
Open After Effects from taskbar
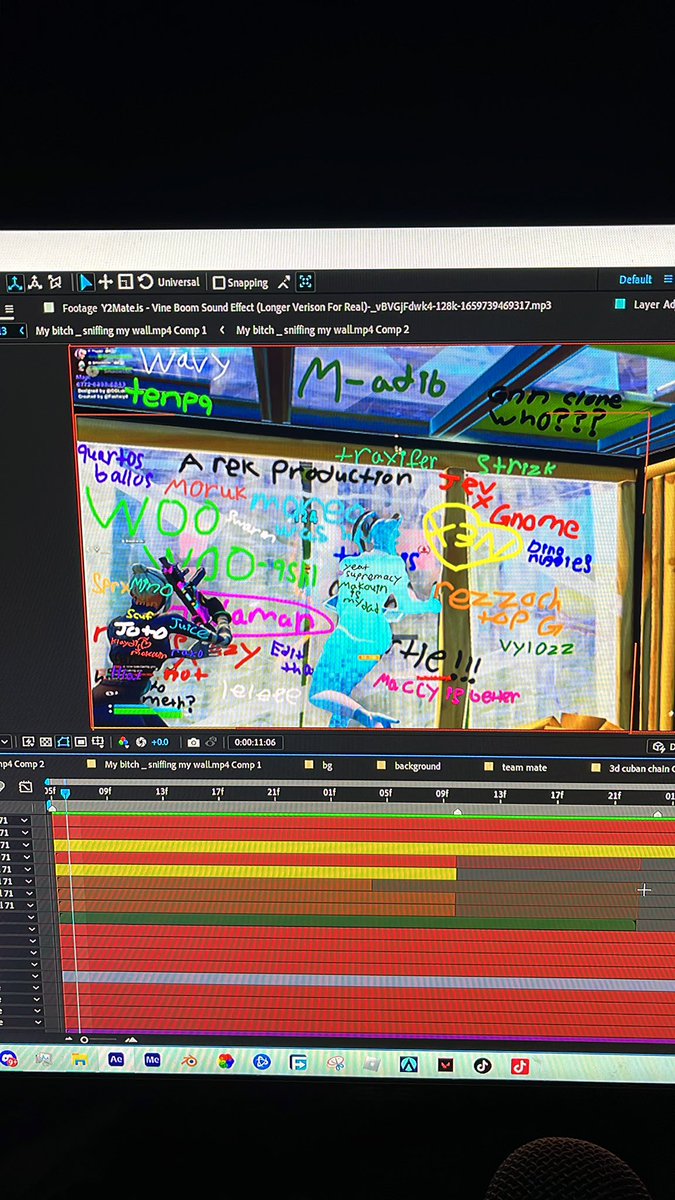tap(116, 1059)
